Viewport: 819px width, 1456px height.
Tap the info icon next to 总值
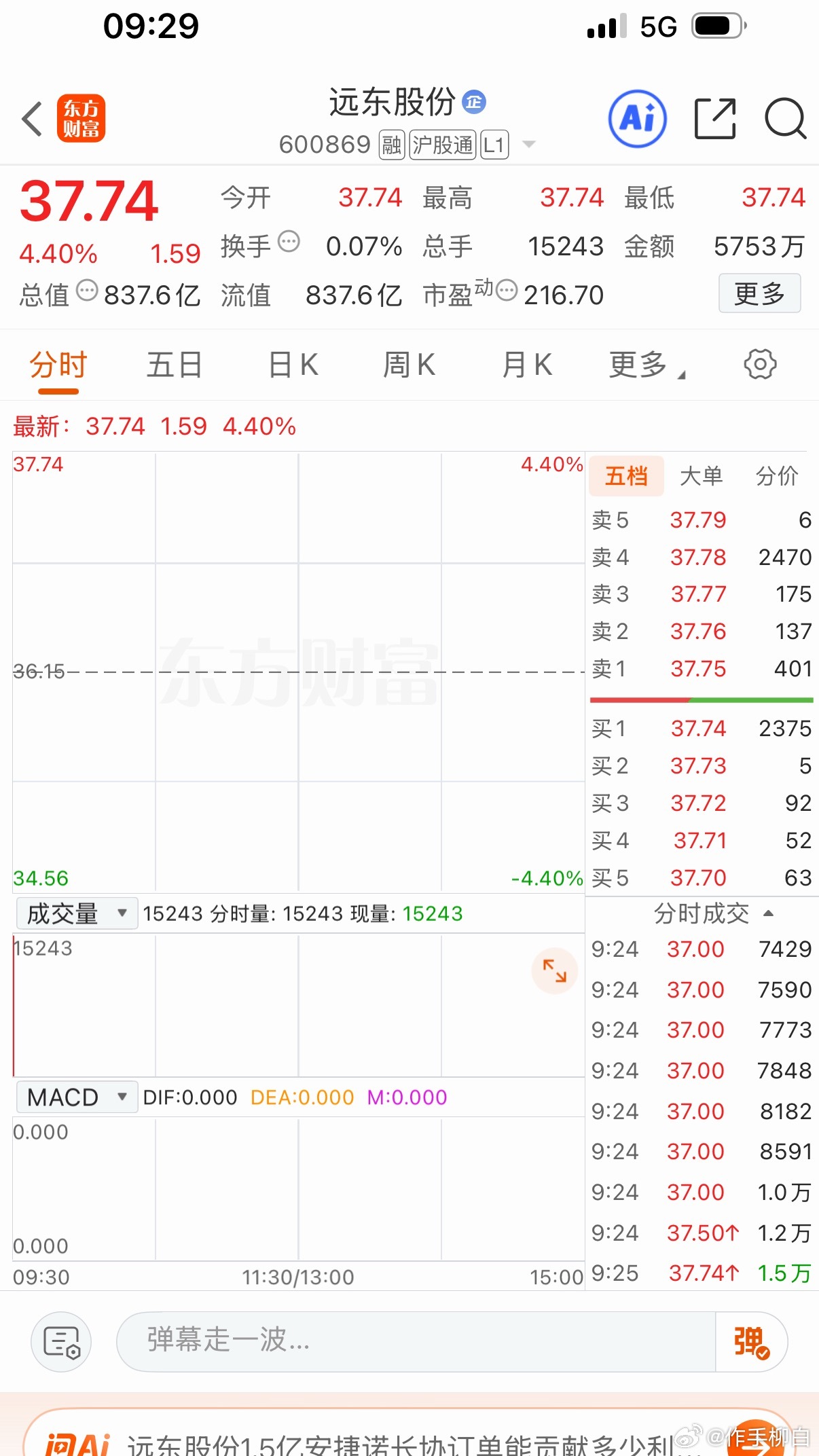click(87, 290)
